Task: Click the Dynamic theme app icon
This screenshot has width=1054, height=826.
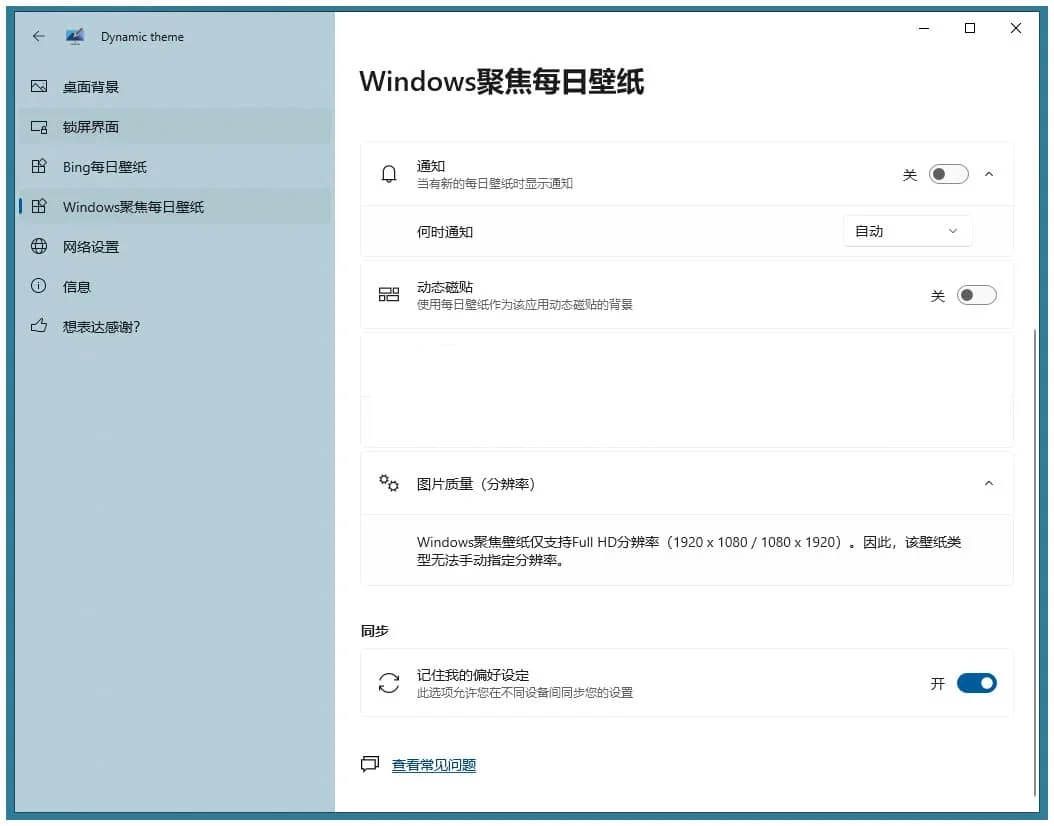Action: pos(75,36)
